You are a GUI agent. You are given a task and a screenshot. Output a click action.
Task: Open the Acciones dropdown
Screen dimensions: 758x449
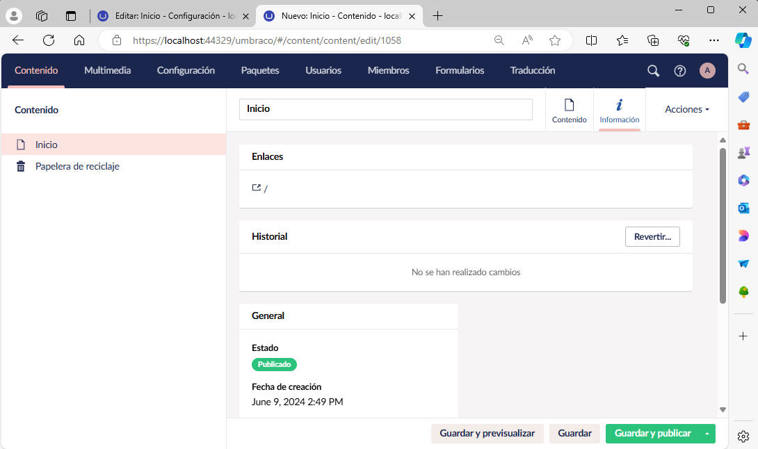click(686, 109)
